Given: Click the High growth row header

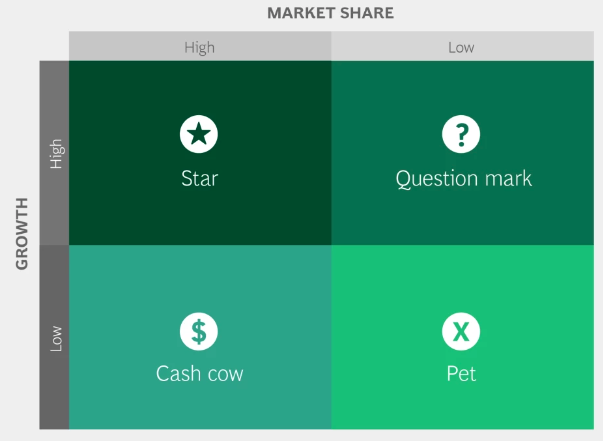Looking at the screenshot, I should point(54,153).
